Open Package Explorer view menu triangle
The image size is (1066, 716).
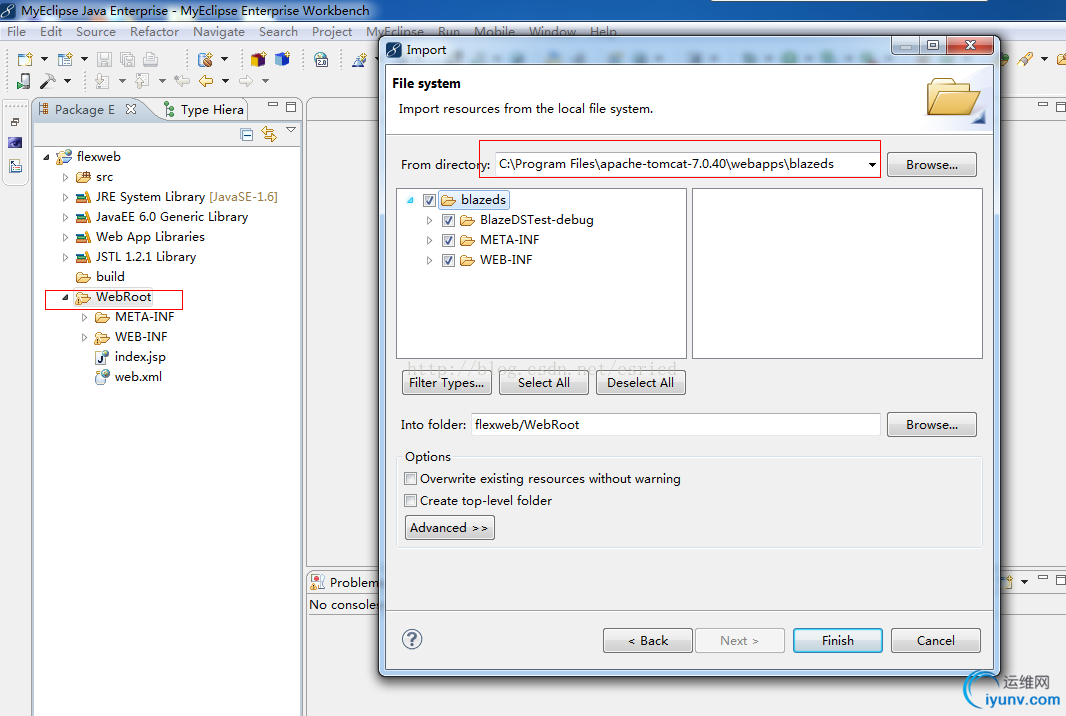click(x=291, y=129)
